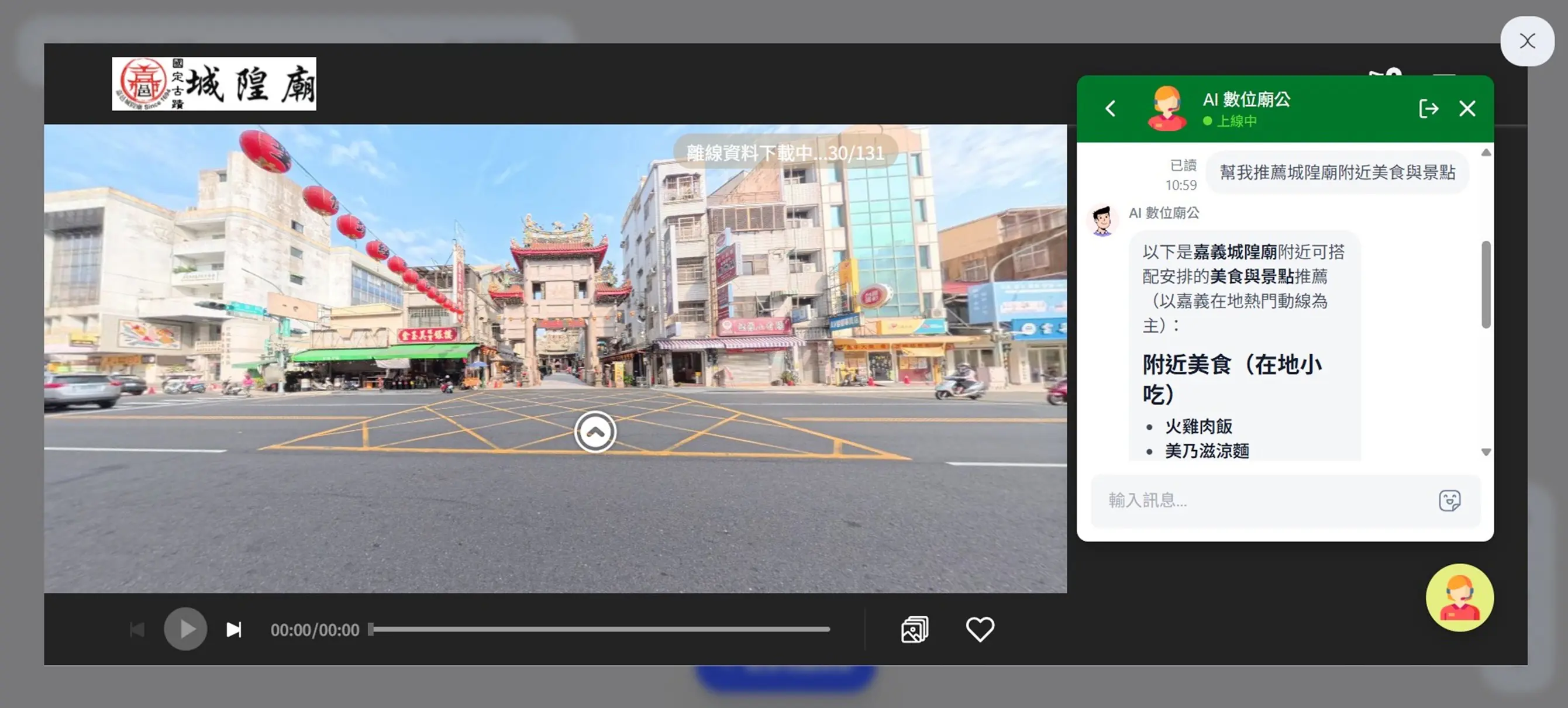Open the sticker emoji picker
Viewport: 1568px width, 708px height.
point(1449,500)
